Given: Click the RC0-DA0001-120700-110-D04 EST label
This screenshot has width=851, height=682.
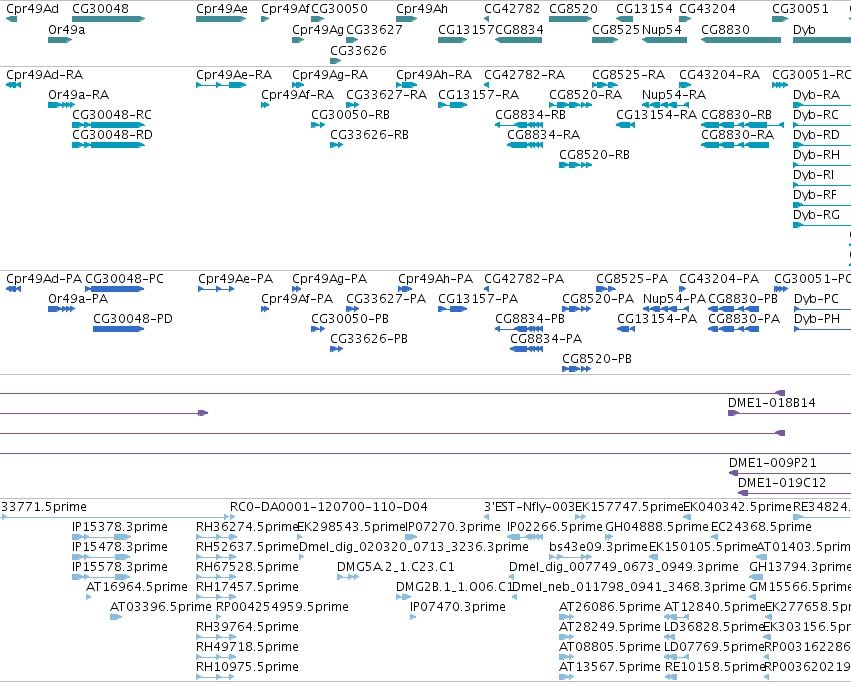Looking at the screenshot, I should click(x=328, y=507).
